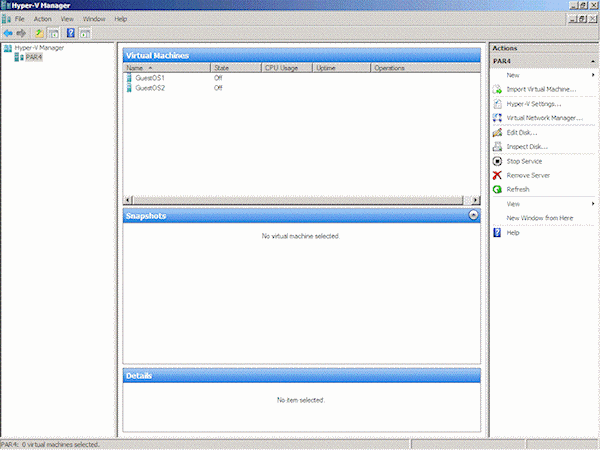Expand the View submenu arrow in Actions
This screenshot has width=600, height=450.
point(593,204)
